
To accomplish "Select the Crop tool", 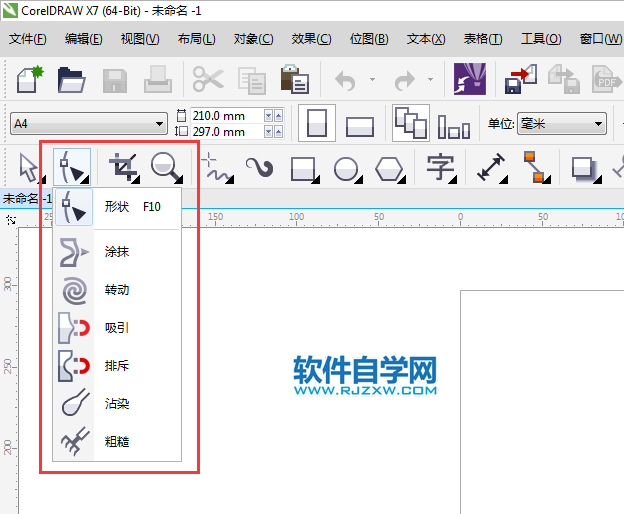I will coord(124,167).
